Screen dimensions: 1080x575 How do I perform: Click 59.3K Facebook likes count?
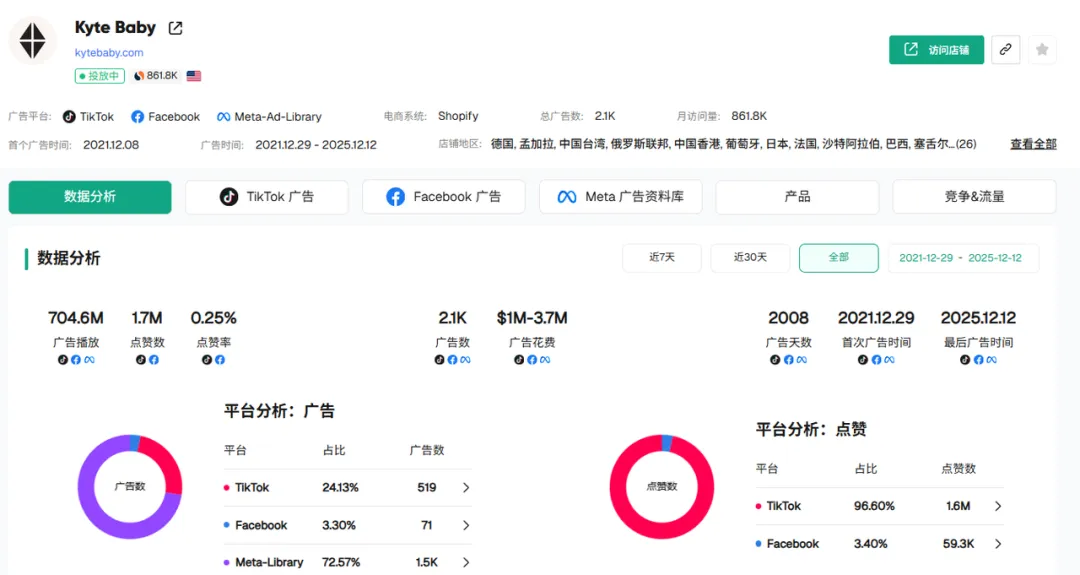click(958, 544)
